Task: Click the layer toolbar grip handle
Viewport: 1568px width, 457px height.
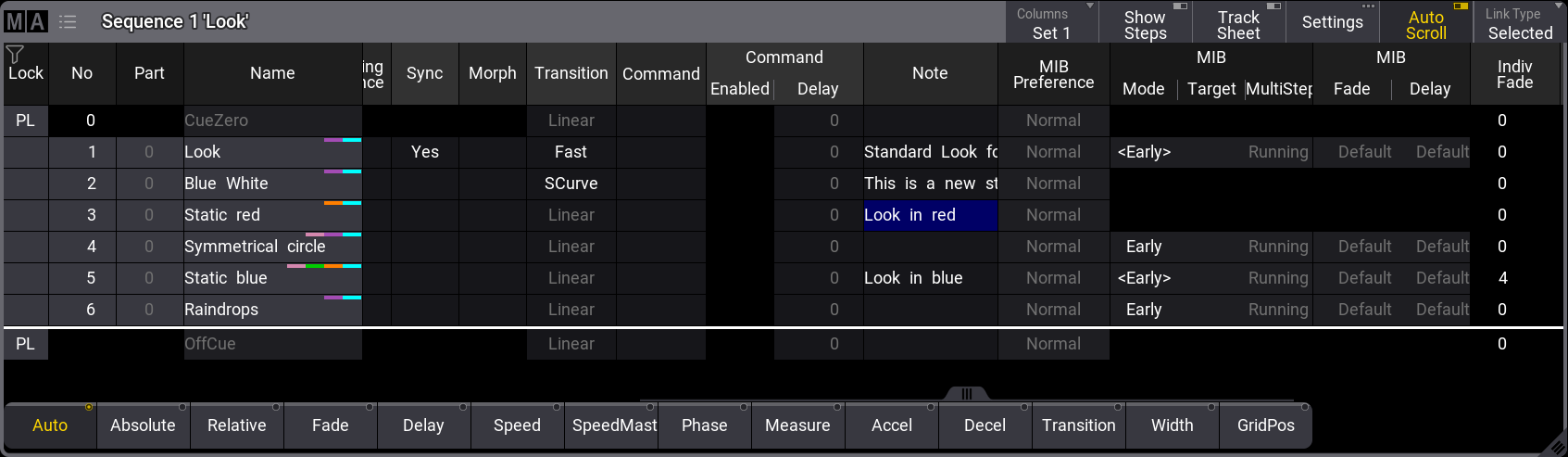Action: click(x=966, y=394)
